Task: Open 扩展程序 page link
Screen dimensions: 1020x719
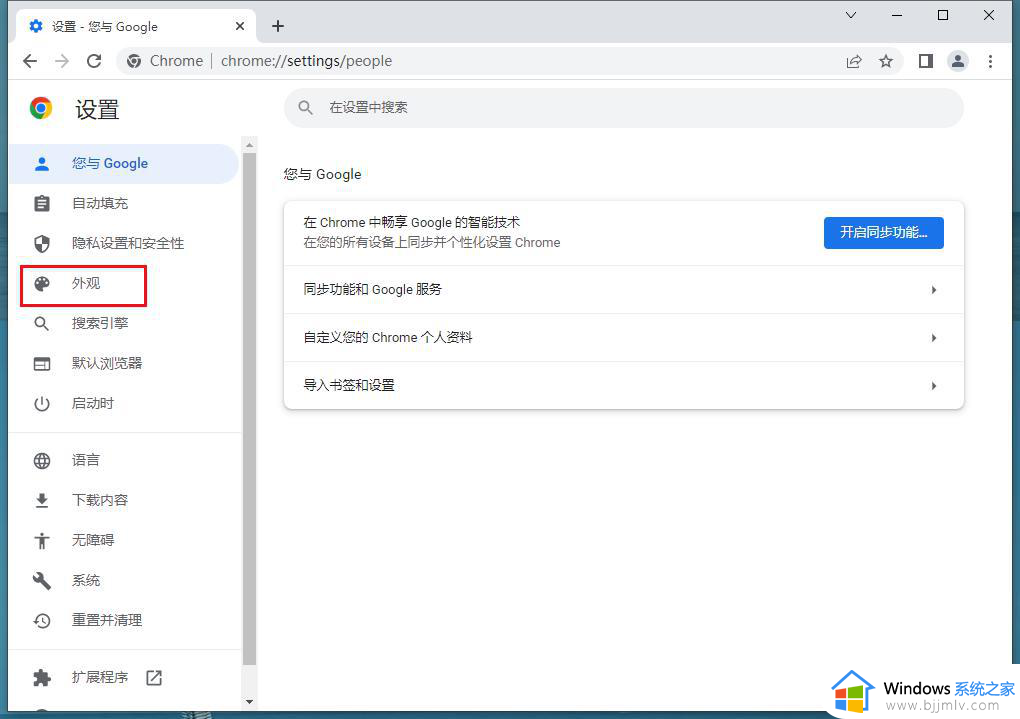Action: click(124, 677)
